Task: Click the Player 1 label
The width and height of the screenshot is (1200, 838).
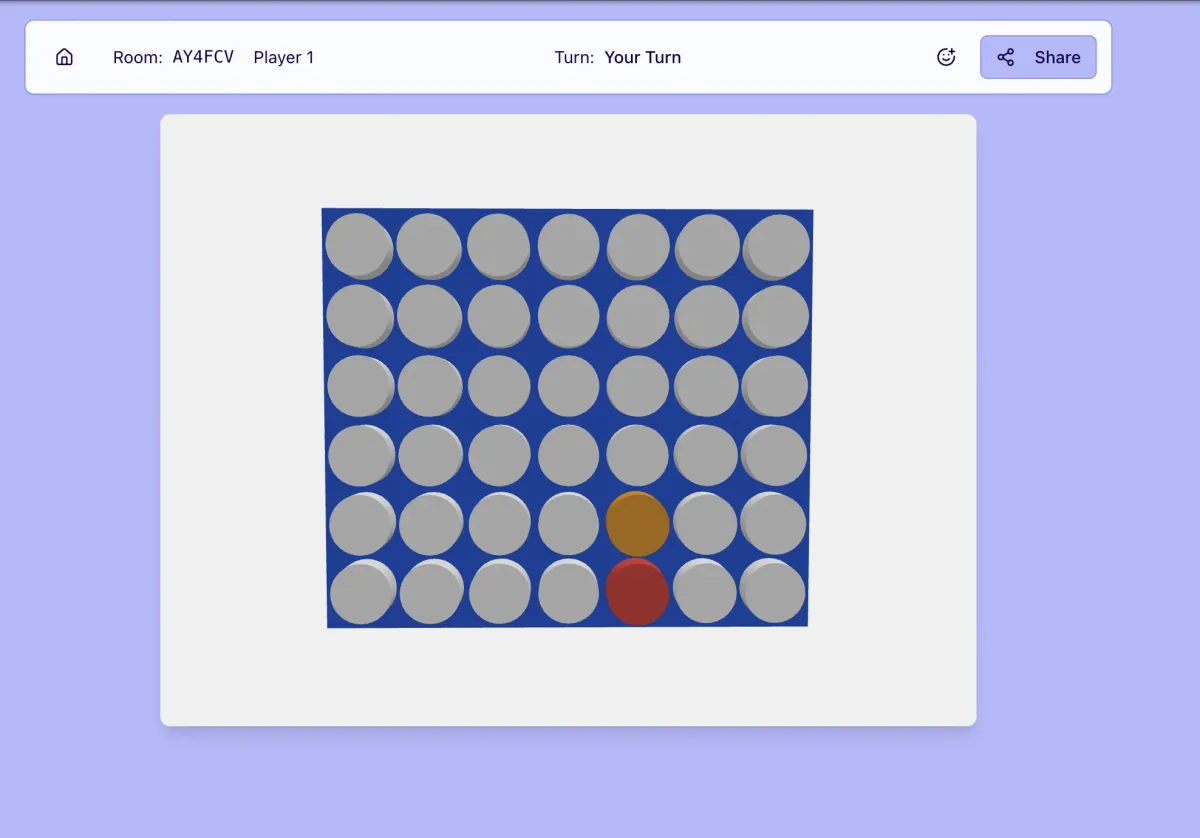Action: [x=284, y=57]
